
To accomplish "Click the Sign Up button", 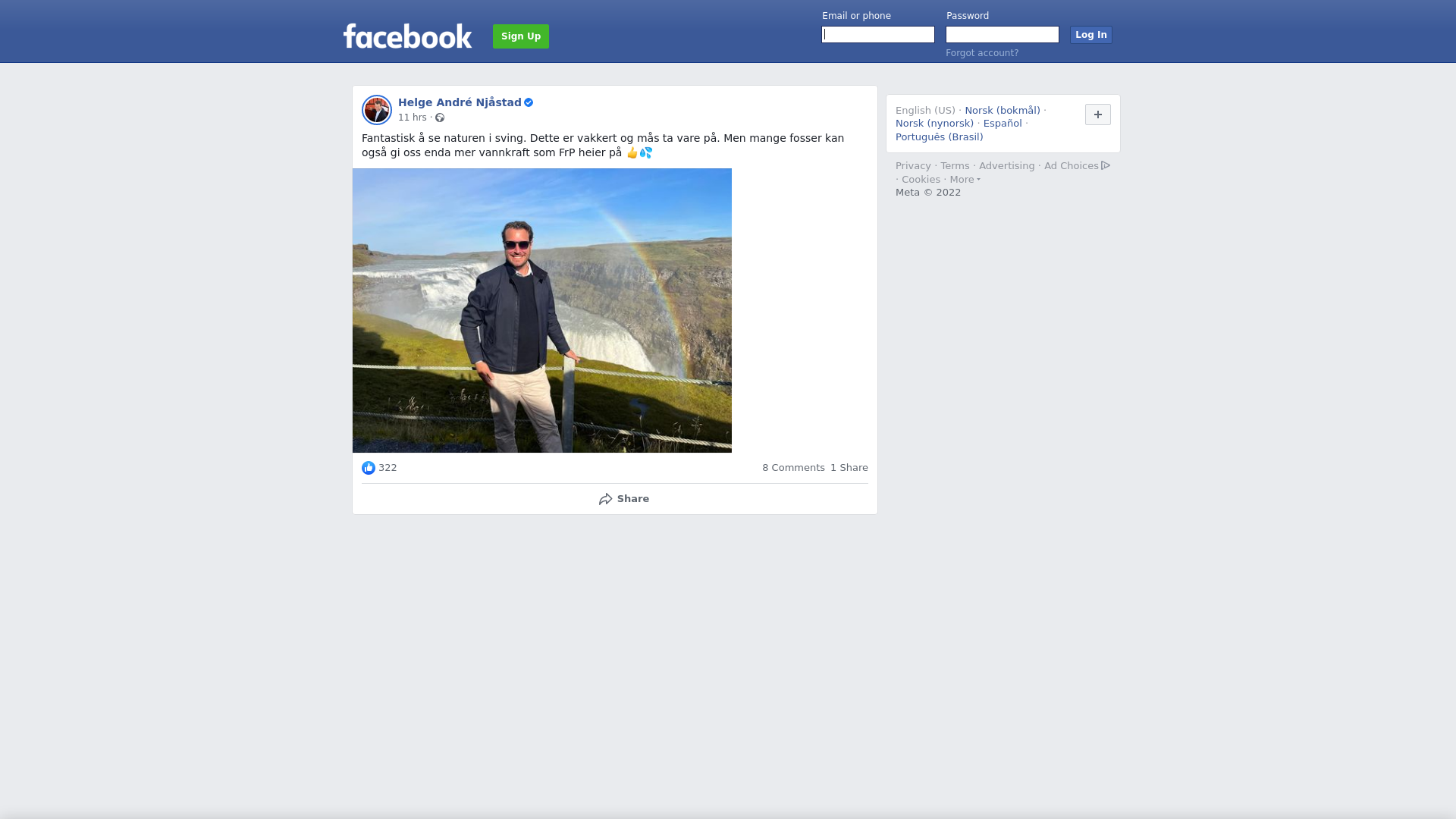I will pos(521,36).
